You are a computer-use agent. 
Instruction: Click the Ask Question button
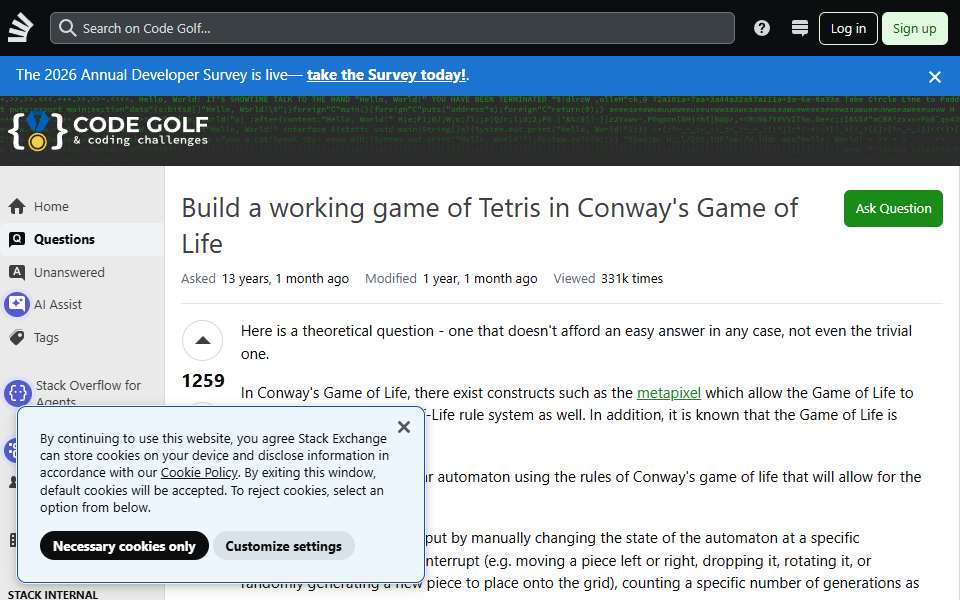(893, 208)
